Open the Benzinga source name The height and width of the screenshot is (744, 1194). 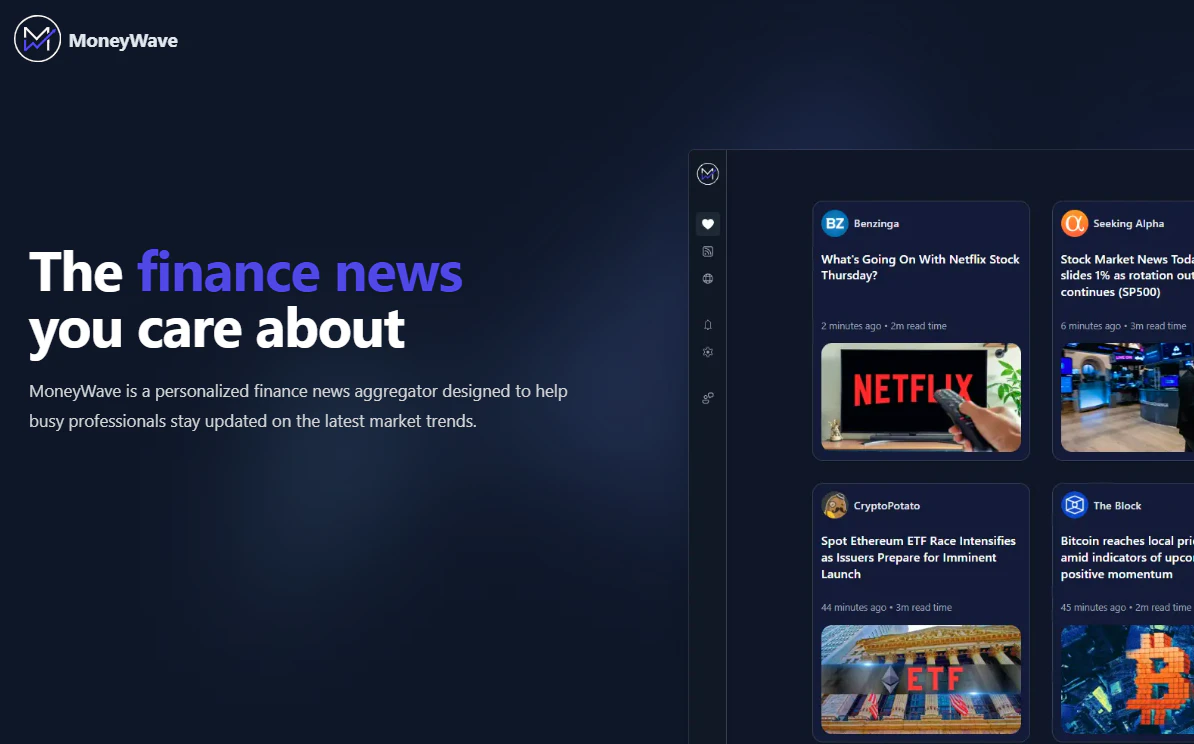coord(876,223)
